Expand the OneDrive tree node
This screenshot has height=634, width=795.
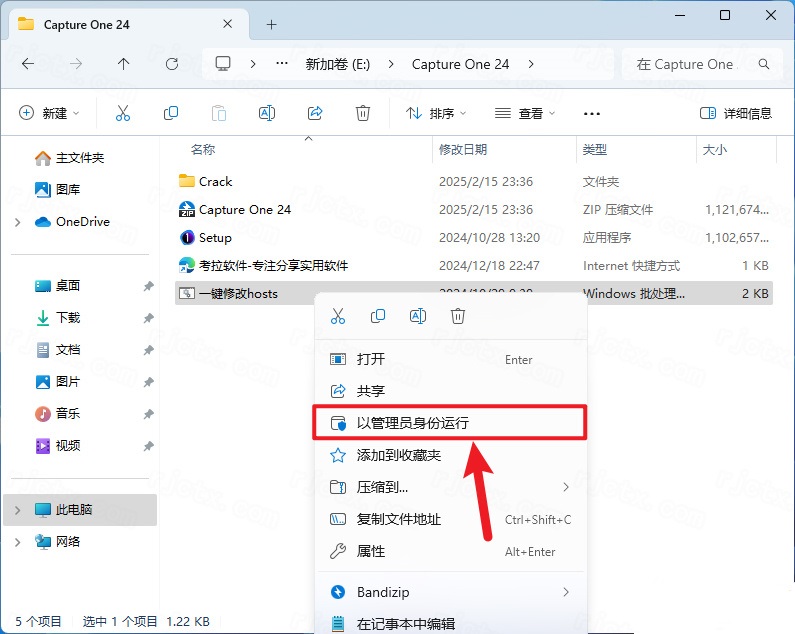(17, 222)
